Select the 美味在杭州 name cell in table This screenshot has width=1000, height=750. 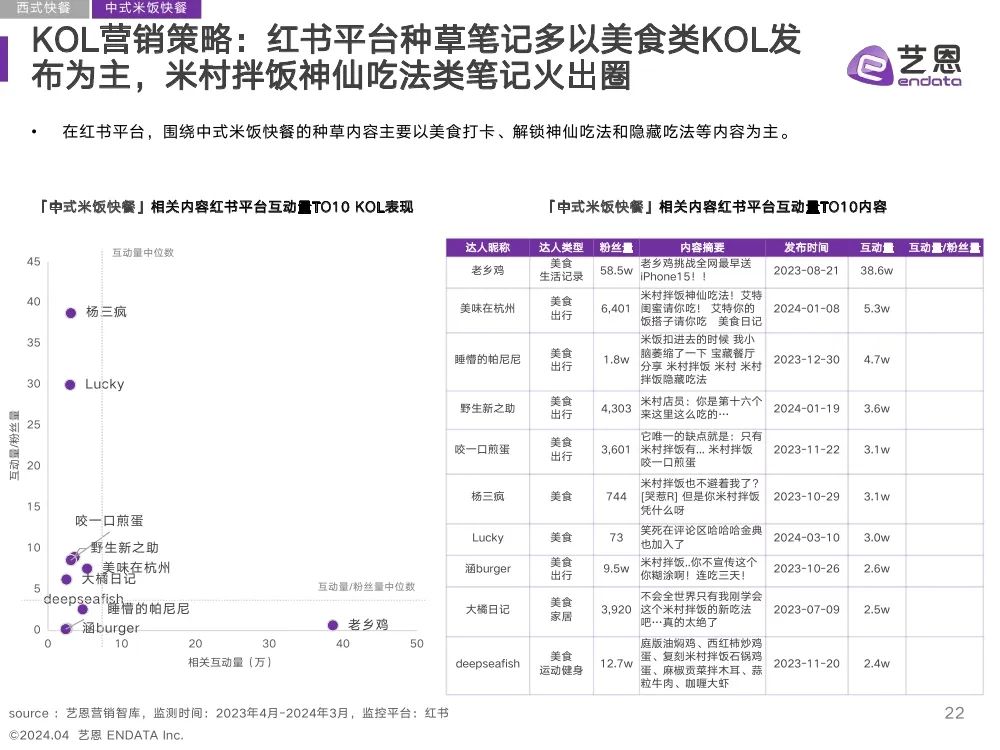pos(488,309)
